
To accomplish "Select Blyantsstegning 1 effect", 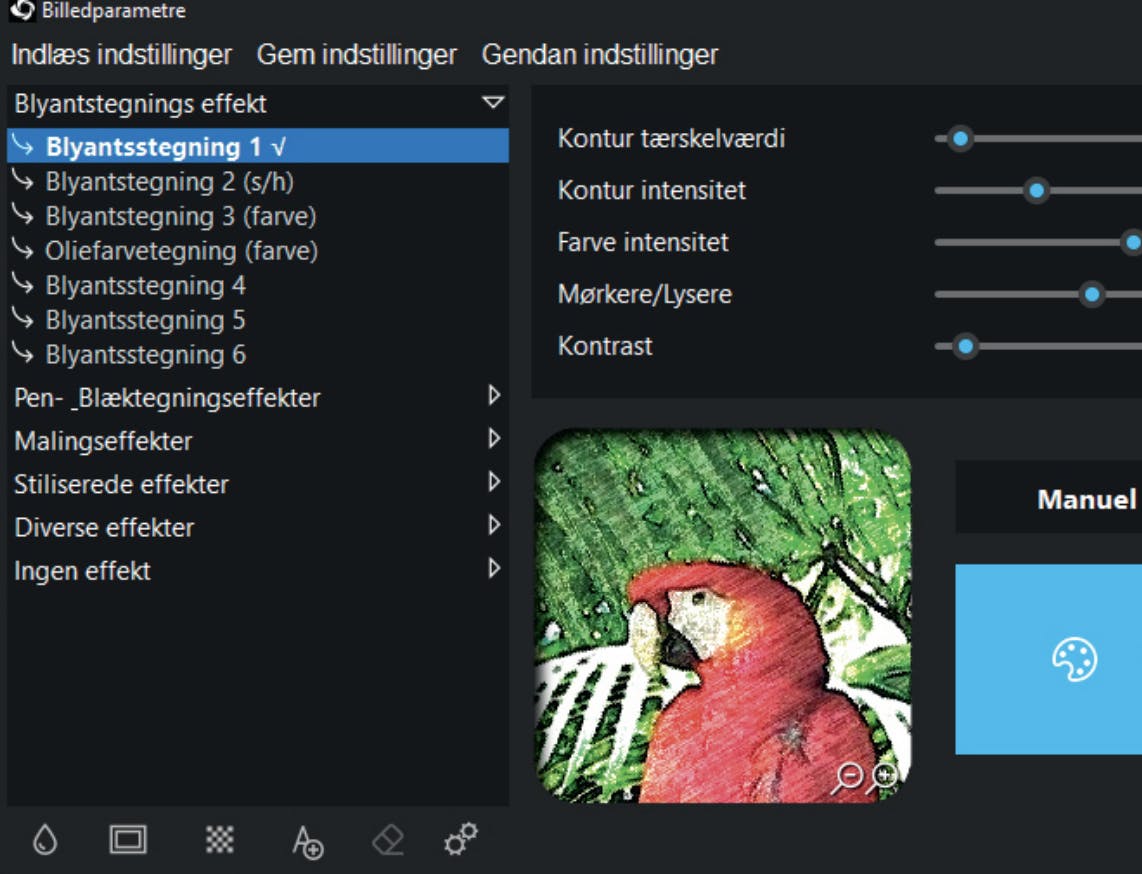I will (258, 146).
